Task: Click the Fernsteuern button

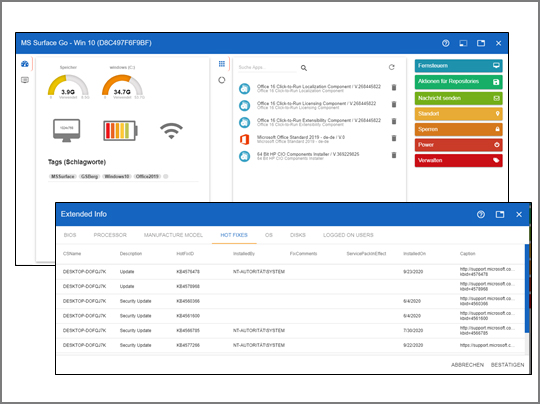Action: [x=458, y=66]
